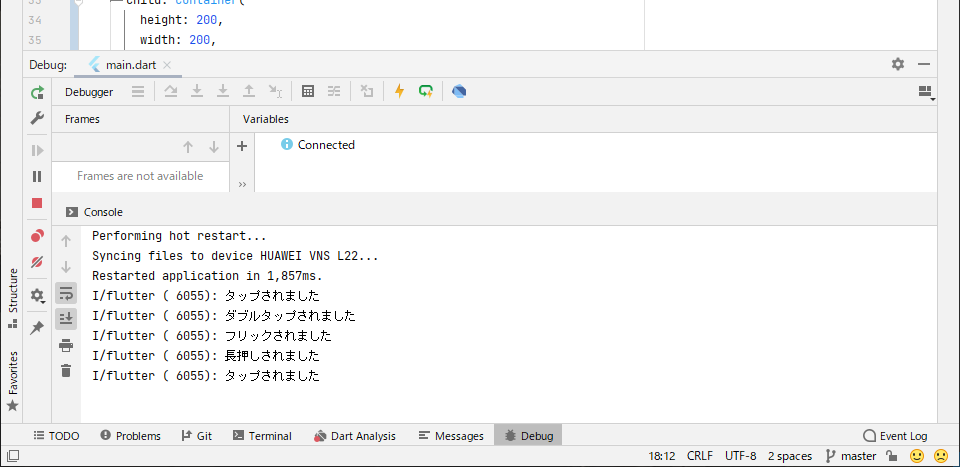The width and height of the screenshot is (960, 467).
Task: Click the Force Step Into icon
Action: (x=223, y=92)
